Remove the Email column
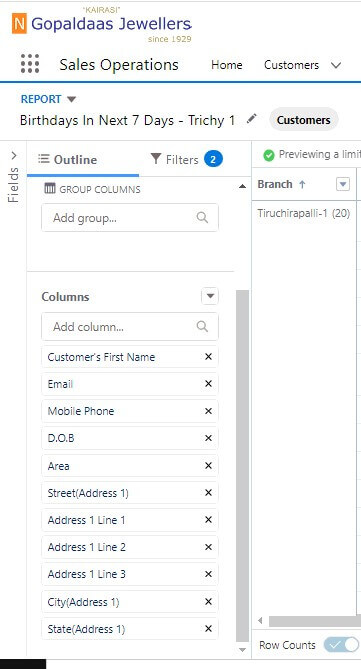Image resolution: width=361 pixels, height=669 pixels. tap(208, 384)
